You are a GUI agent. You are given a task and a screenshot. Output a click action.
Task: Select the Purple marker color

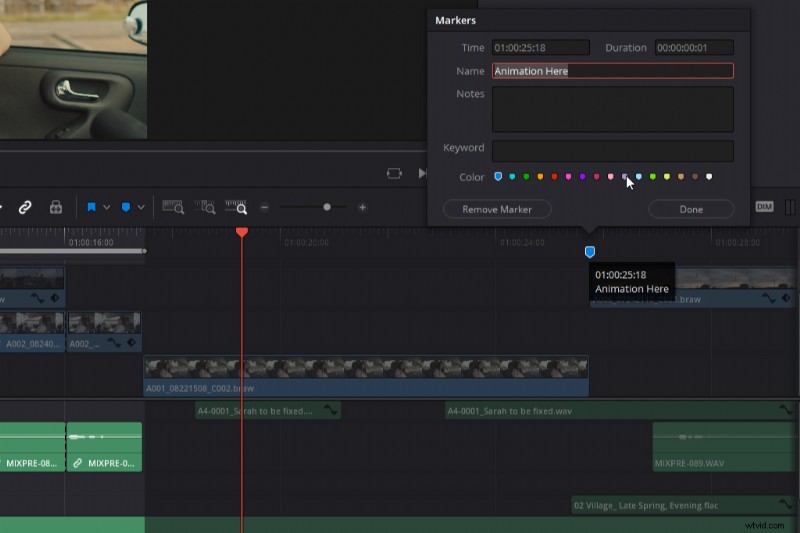[x=582, y=176]
